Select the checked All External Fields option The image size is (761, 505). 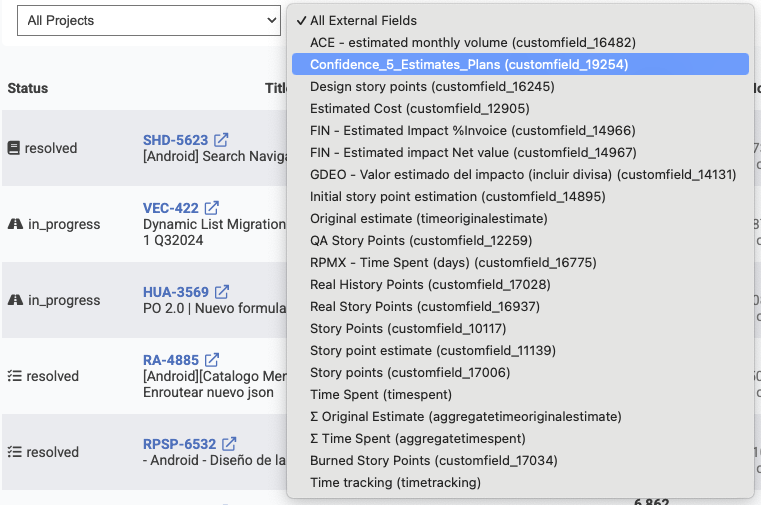[x=363, y=20]
